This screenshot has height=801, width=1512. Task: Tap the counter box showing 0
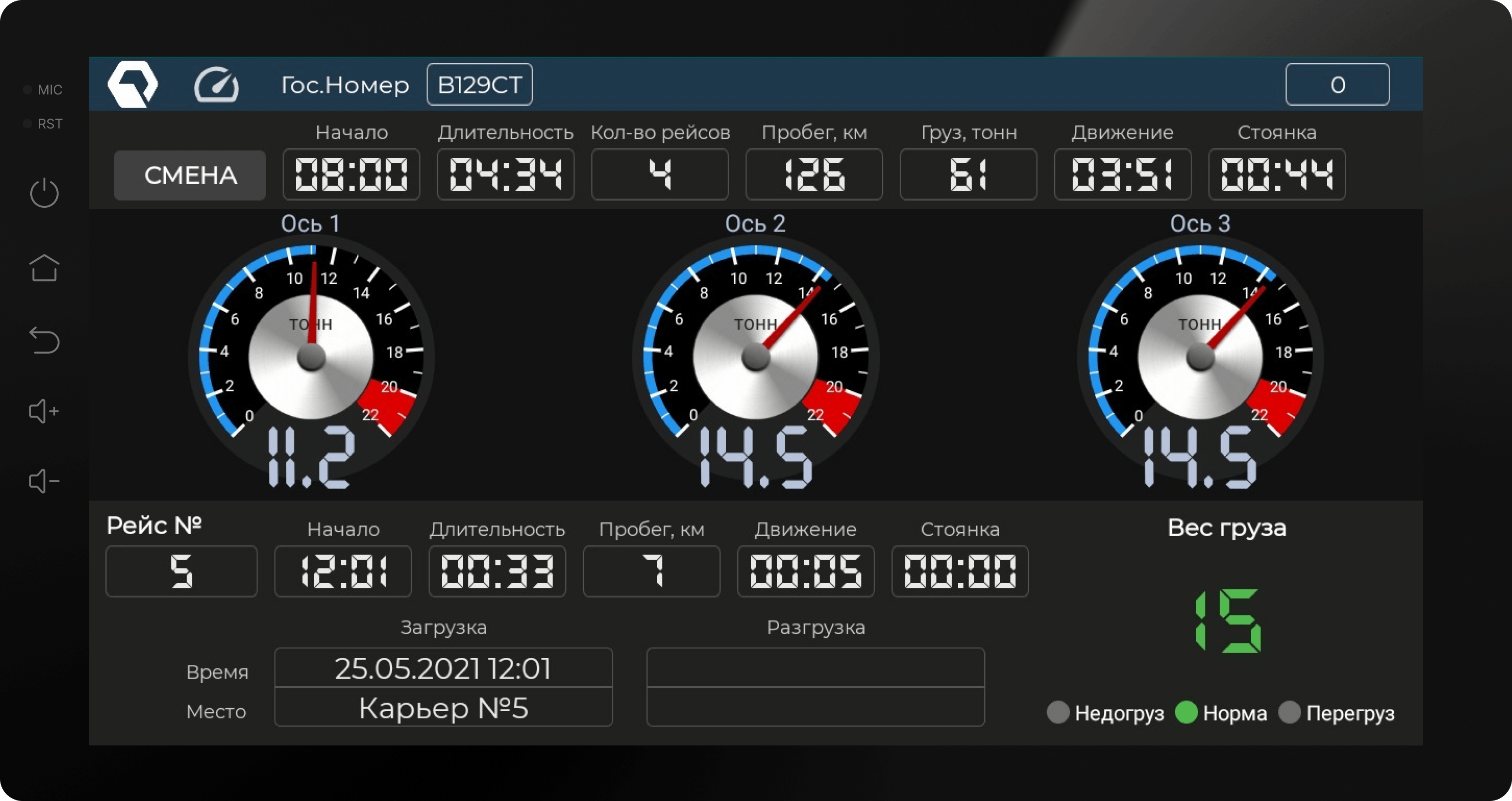pos(1337,85)
